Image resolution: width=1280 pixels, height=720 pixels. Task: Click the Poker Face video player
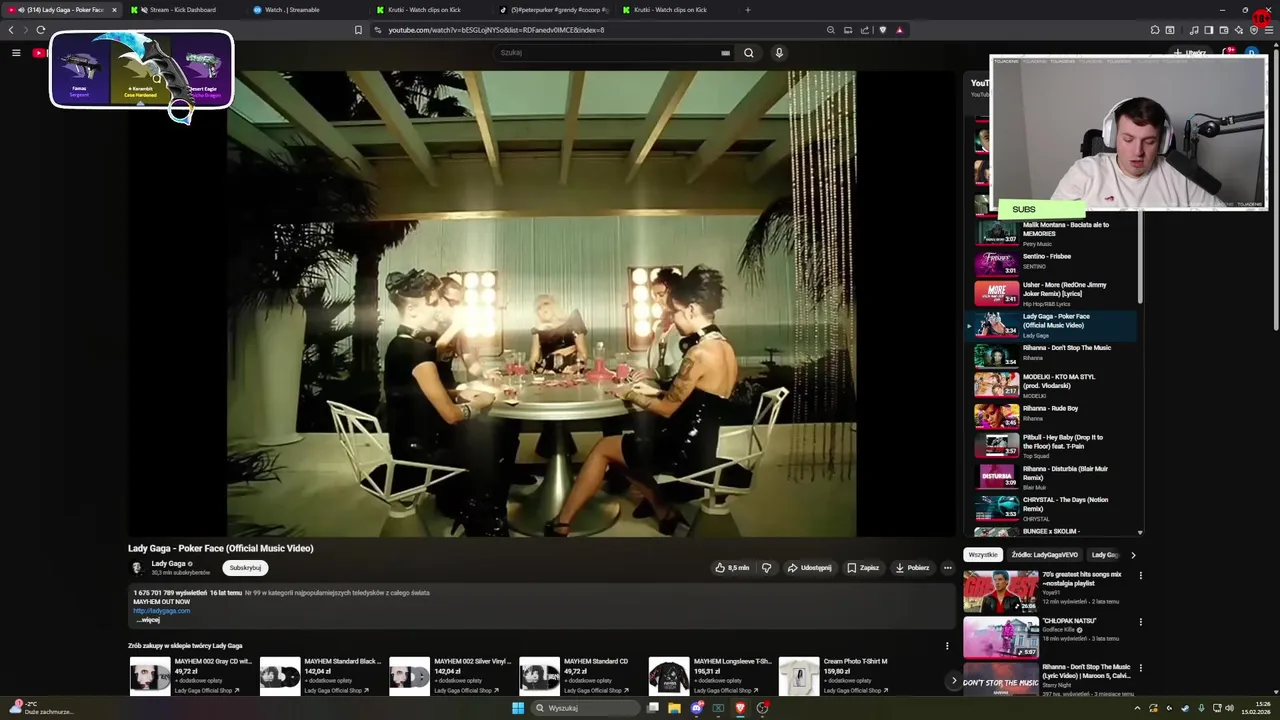click(x=541, y=303)
